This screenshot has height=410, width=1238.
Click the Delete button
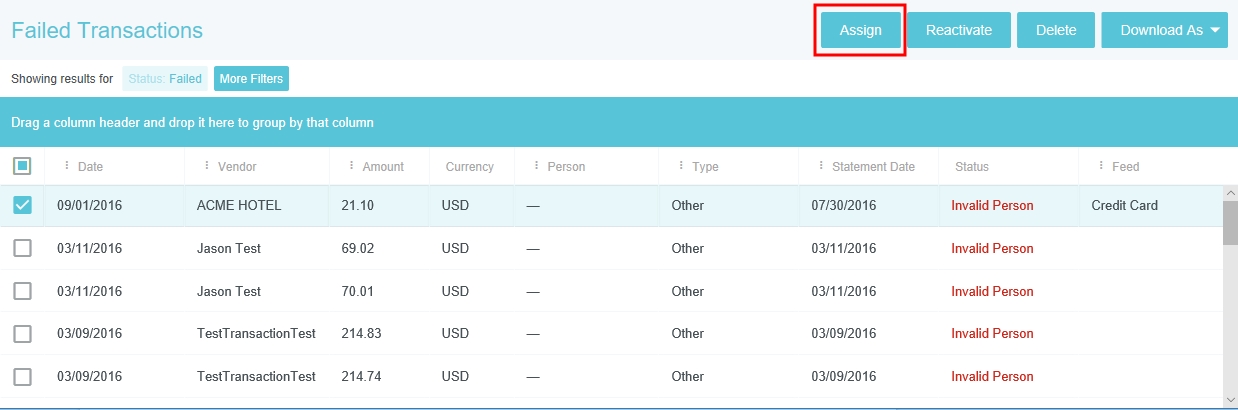tap(1055, 30)
